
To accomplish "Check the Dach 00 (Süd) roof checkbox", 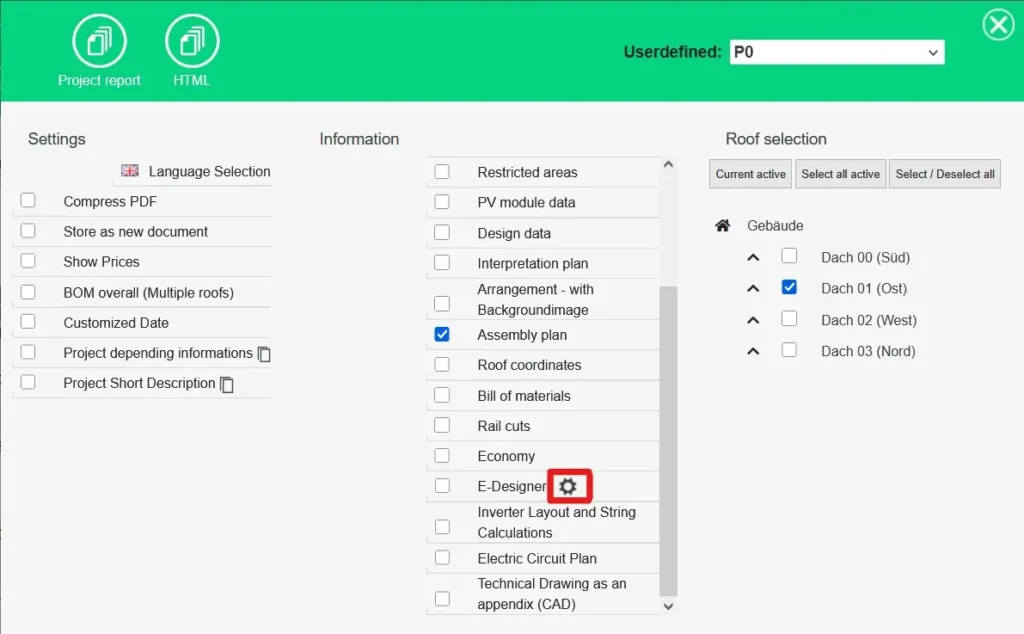I will (789, 256).
